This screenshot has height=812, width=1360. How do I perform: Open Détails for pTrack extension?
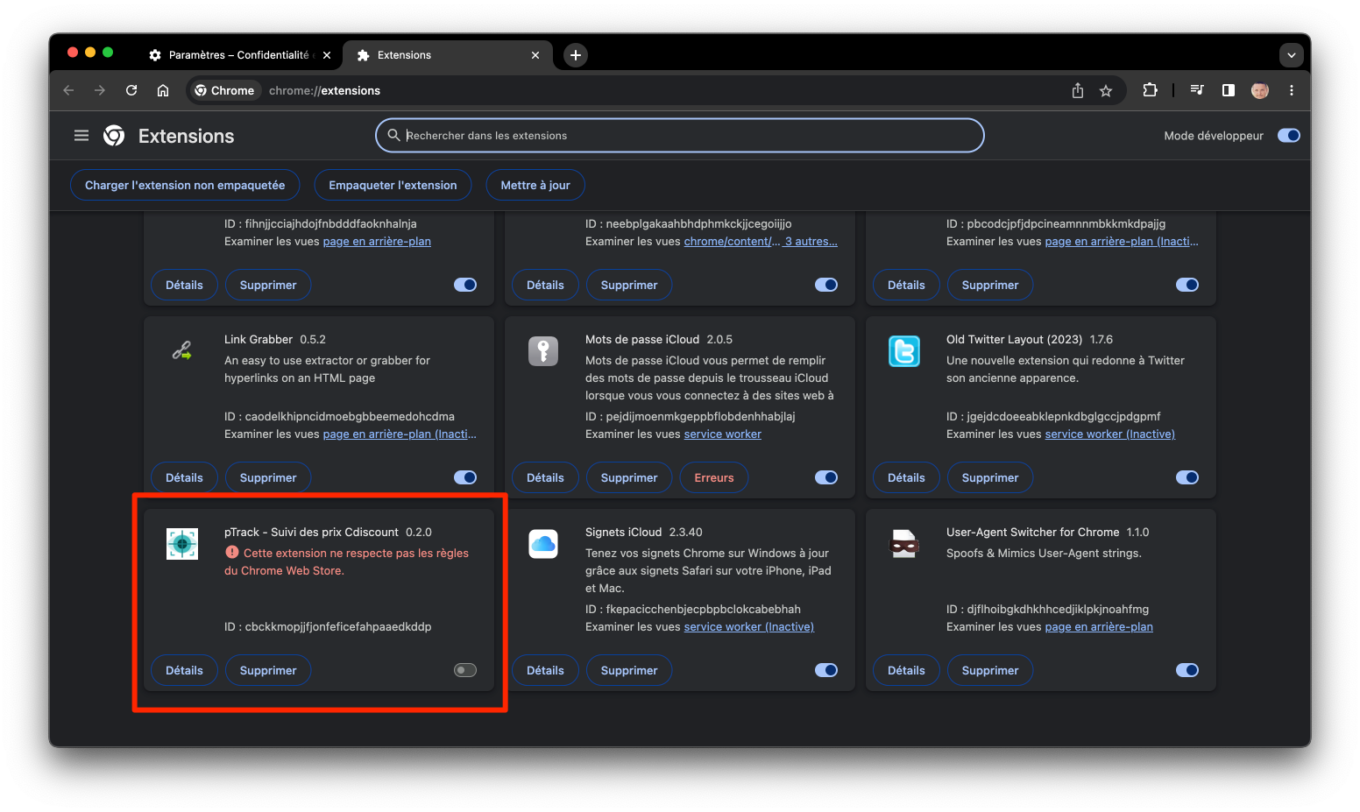coord(184,671)
